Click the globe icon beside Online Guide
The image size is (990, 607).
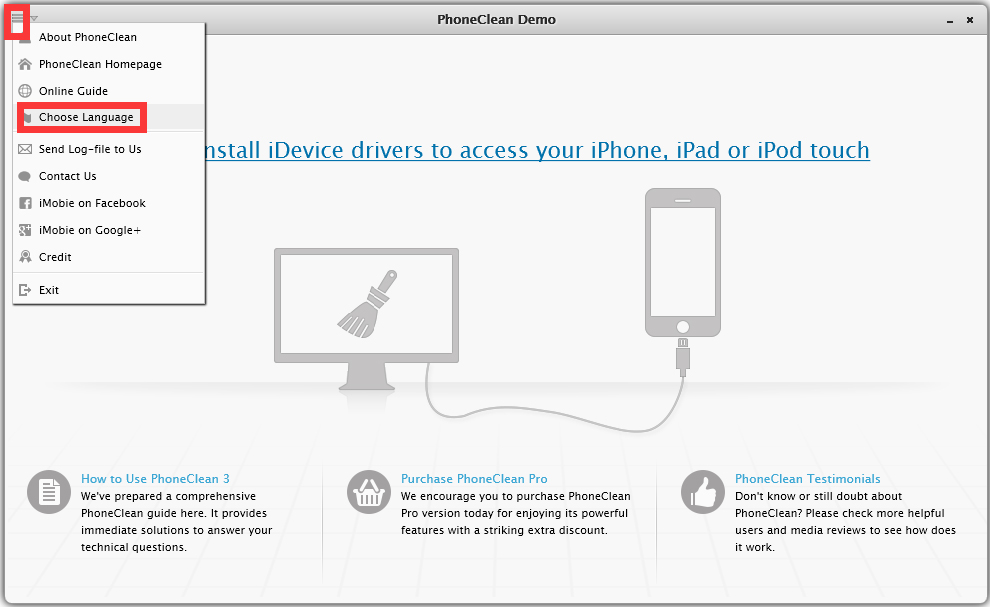click(x=25, y=91)
